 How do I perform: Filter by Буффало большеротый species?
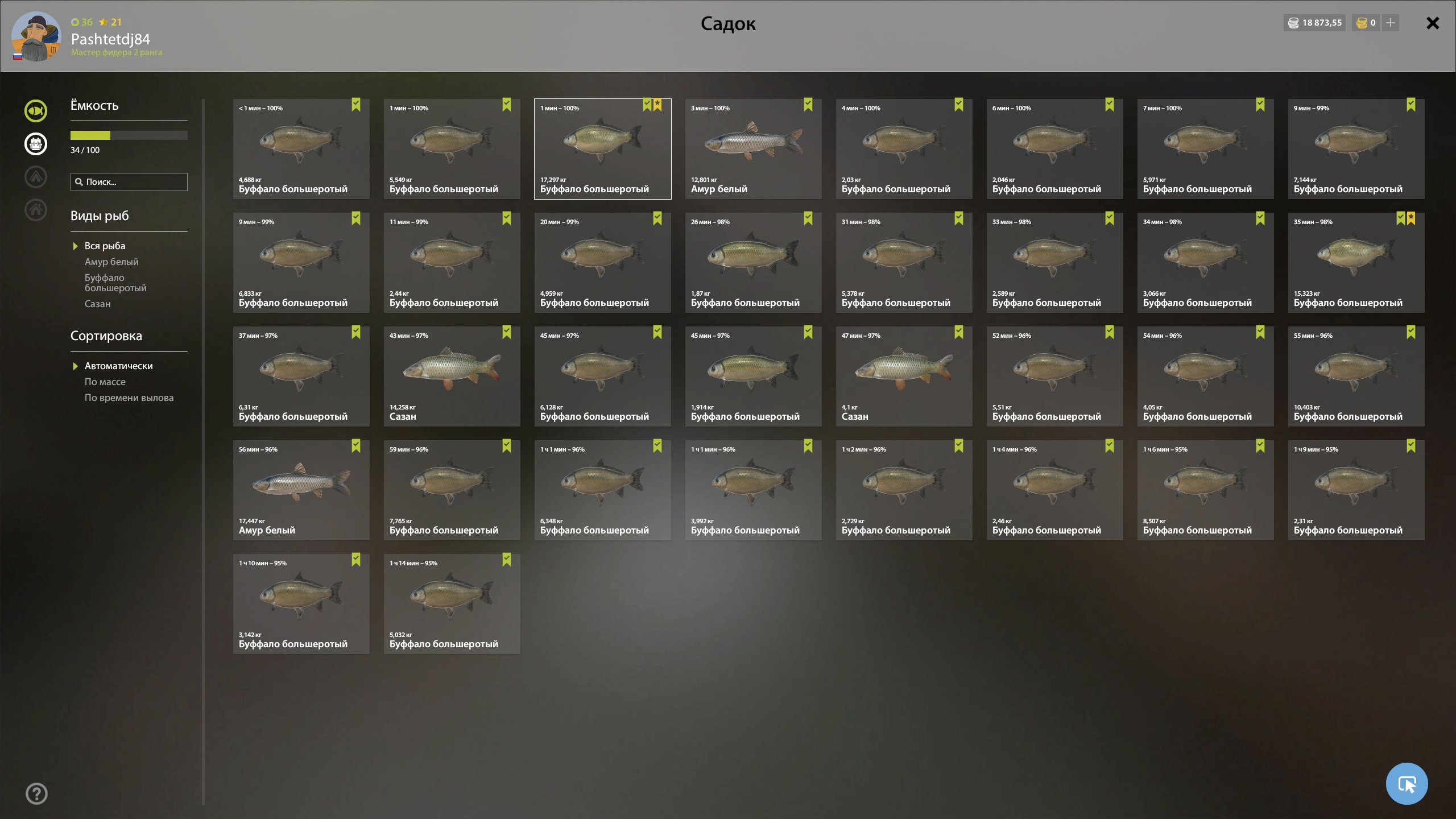pos(115,283)
